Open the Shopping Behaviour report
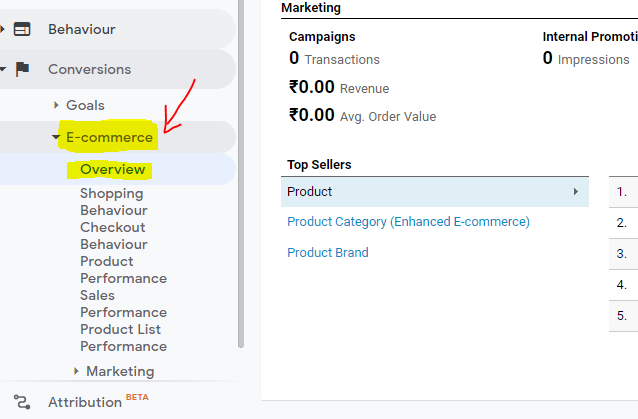Image resolution: width=638 pixels, height=419 pixels. 113,202
